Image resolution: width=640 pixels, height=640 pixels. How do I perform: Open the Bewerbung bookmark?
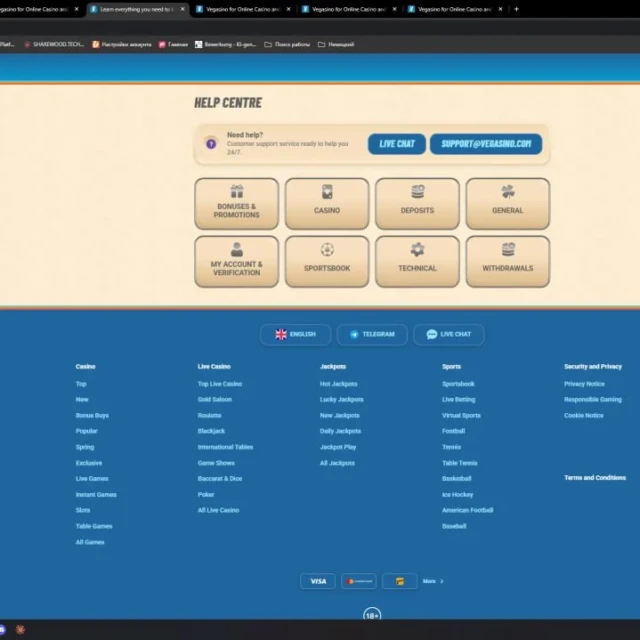225,44
